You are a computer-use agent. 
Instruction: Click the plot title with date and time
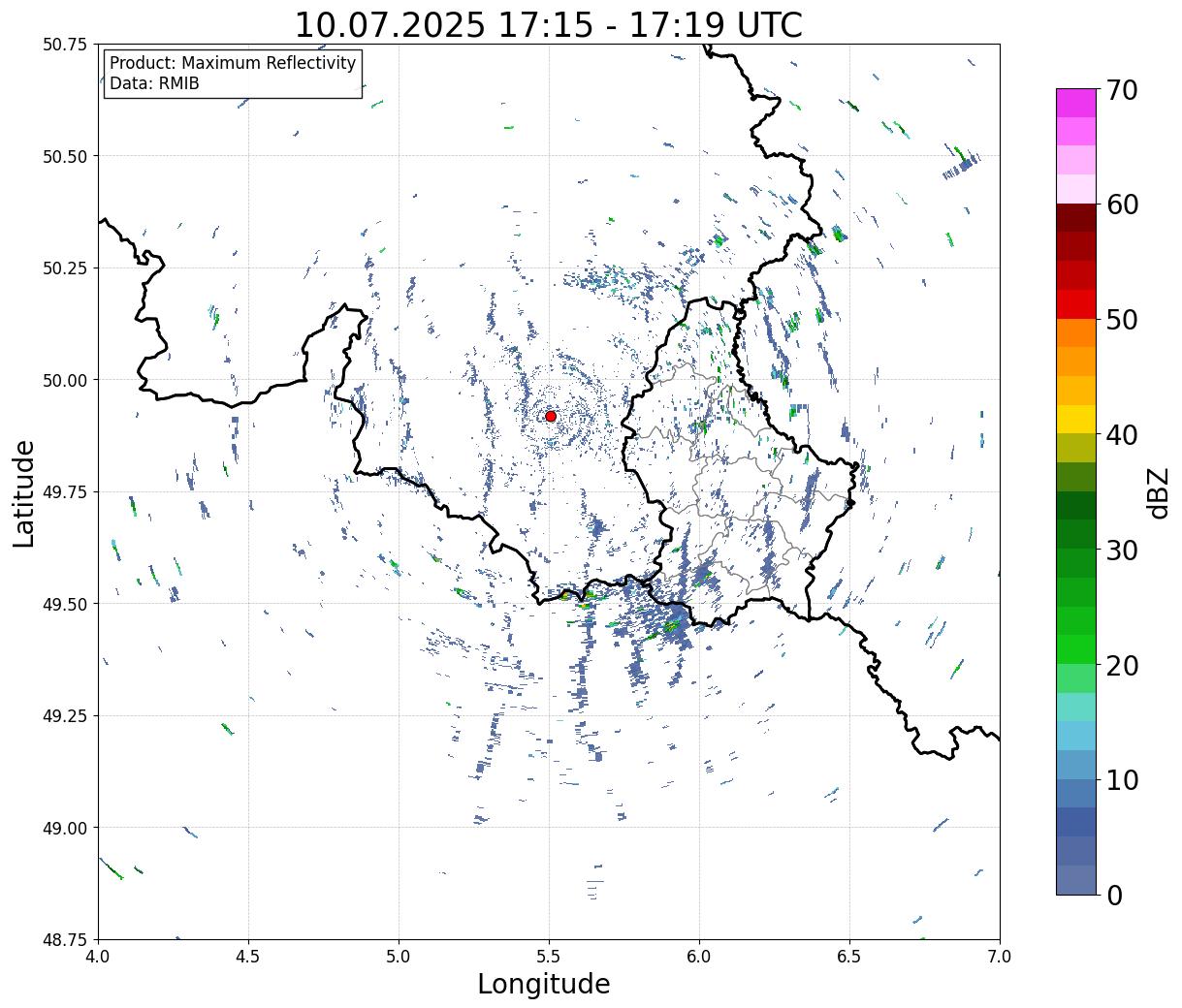click(x=548, y=25)
